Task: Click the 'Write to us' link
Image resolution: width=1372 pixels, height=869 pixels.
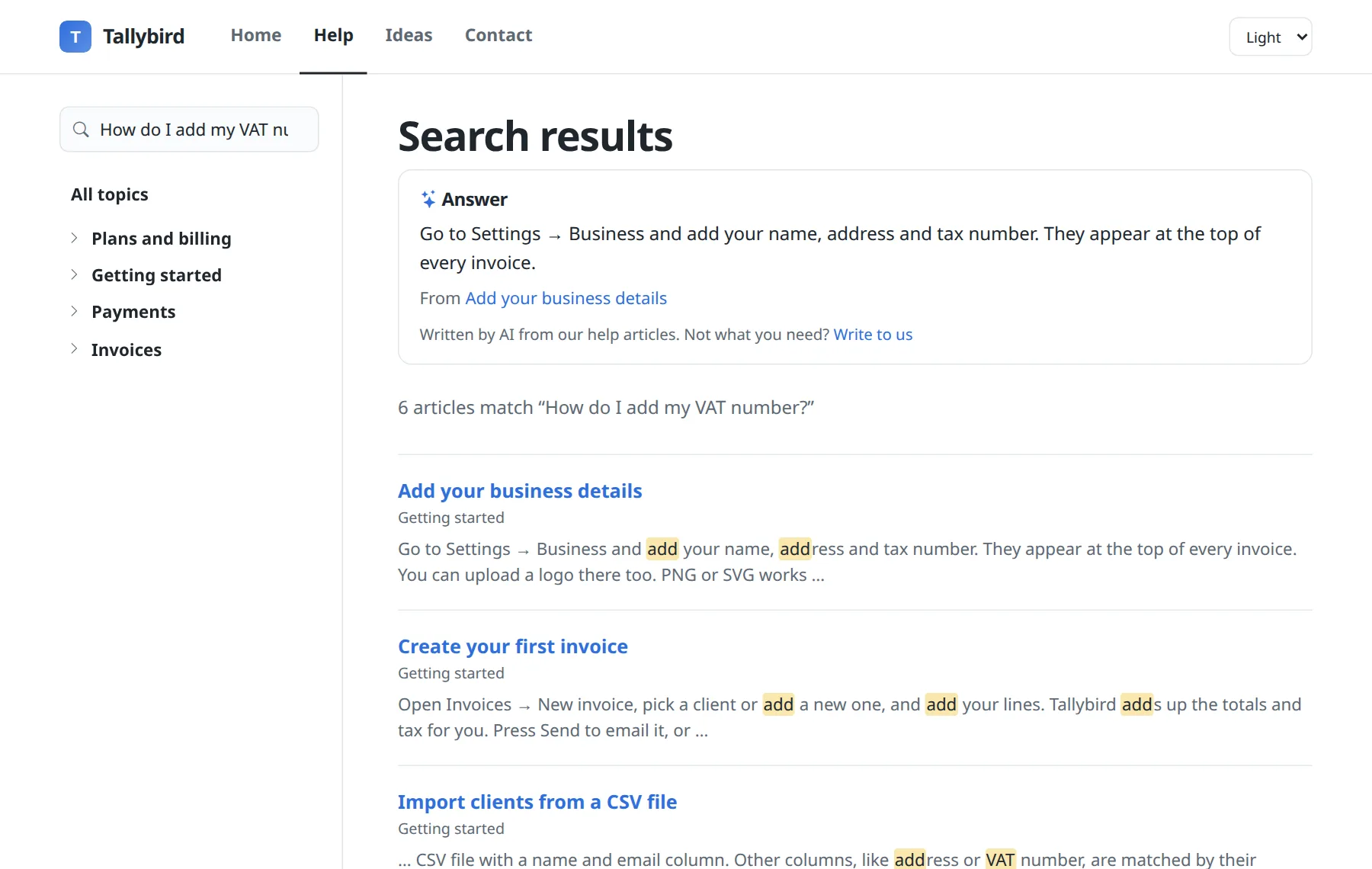Action: [873, 335]
